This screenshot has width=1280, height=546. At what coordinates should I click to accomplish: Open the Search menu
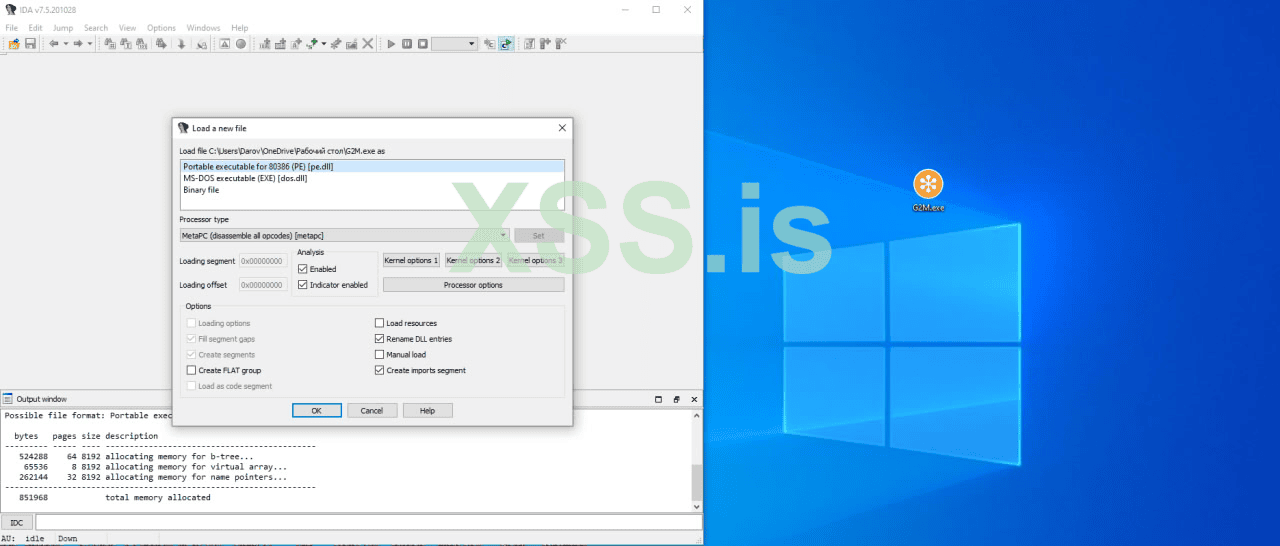tap(96, 28)
